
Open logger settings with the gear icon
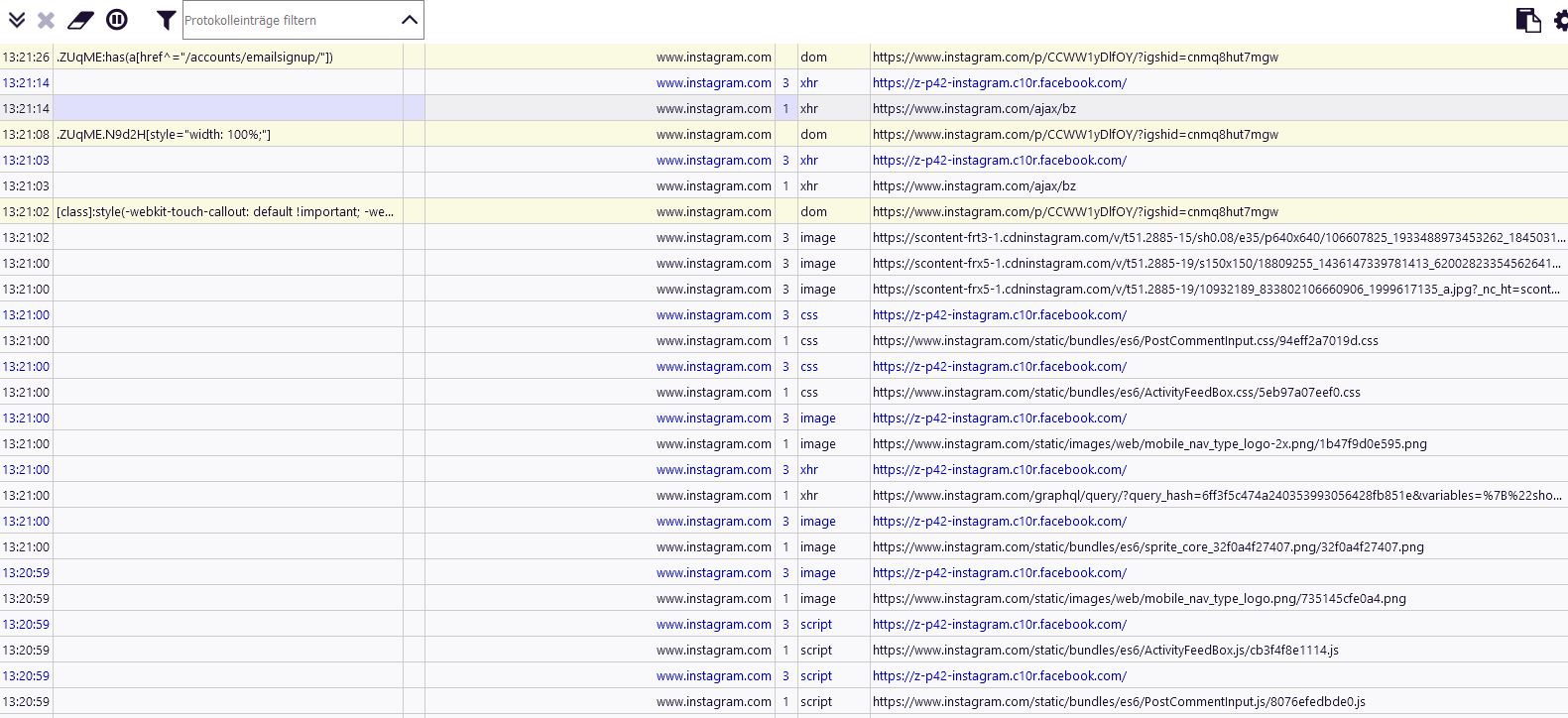click(1561, 20)
